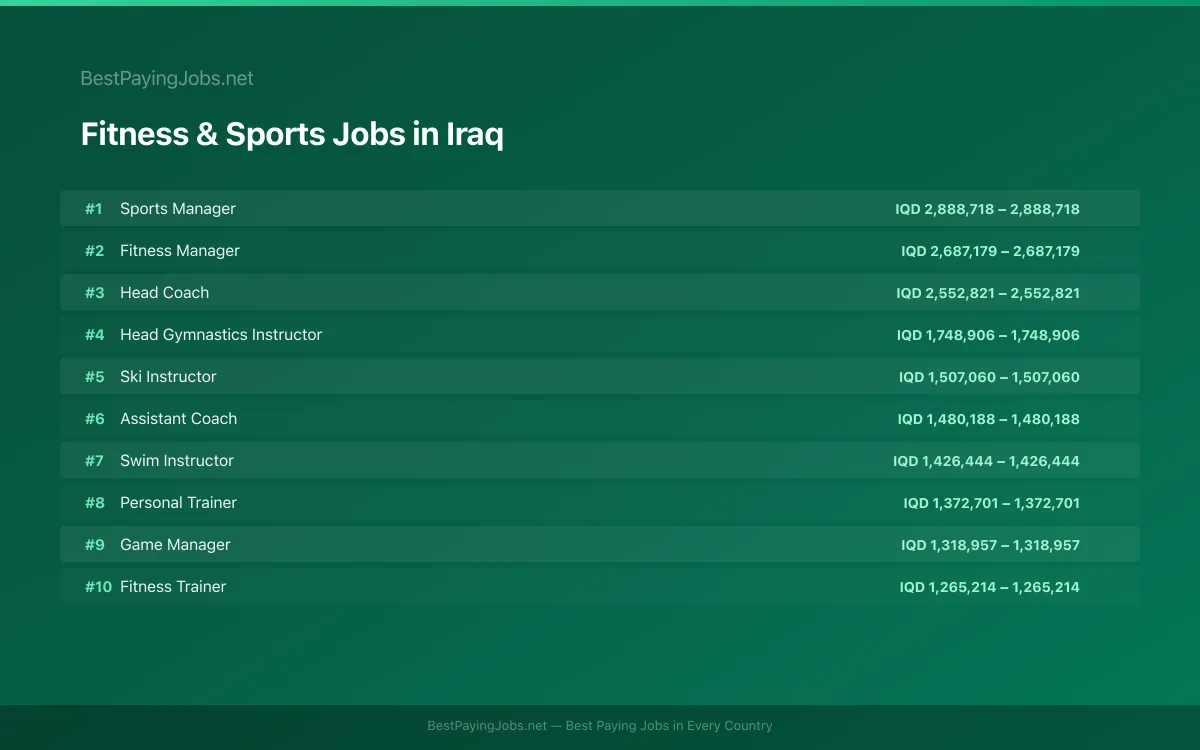Click the salary IQD 1,507,060 – 1,507,060
This screenshot has height=750, width=1200.
point(989,377)
